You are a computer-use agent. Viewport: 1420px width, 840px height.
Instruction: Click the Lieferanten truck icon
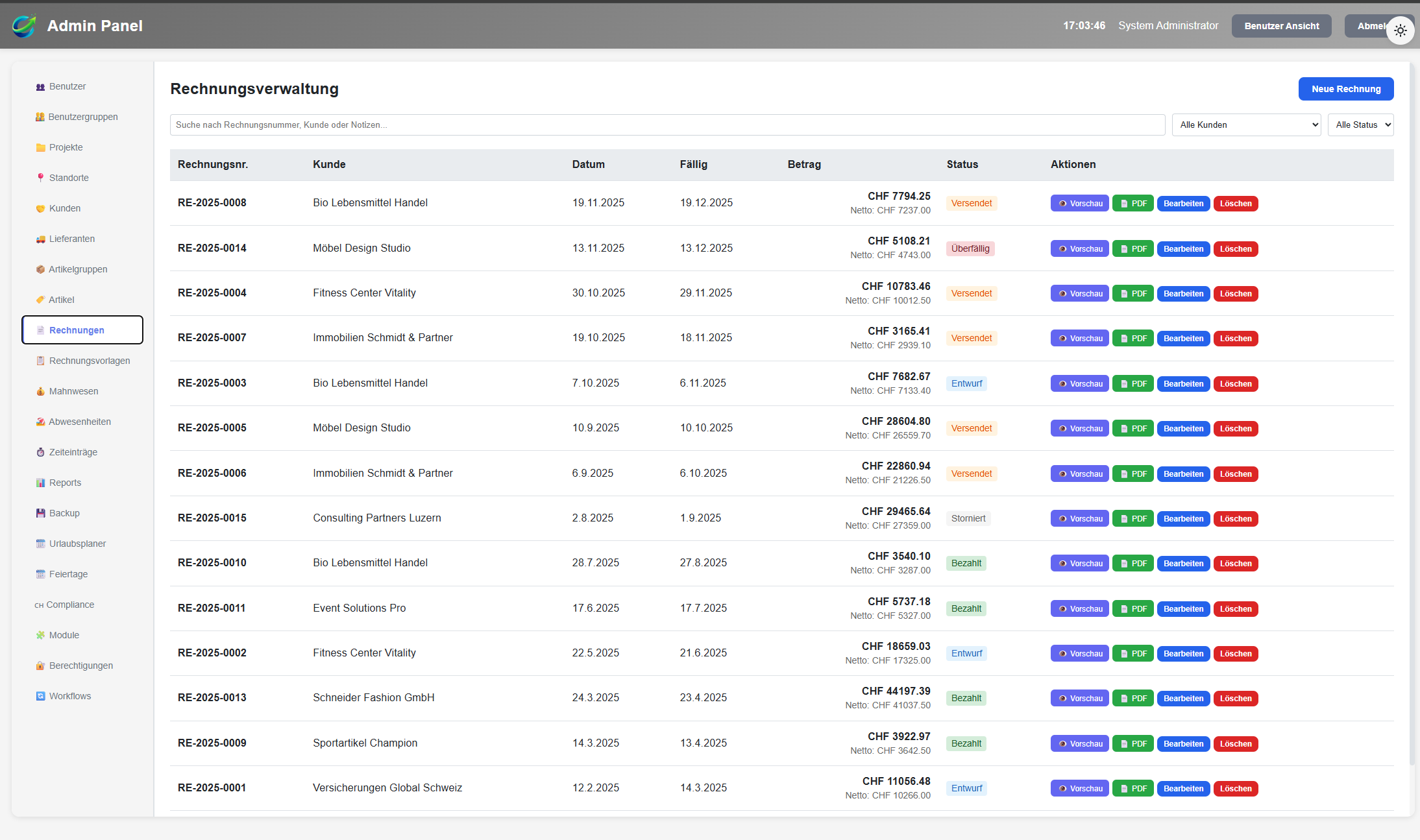(x=40, y=239)
